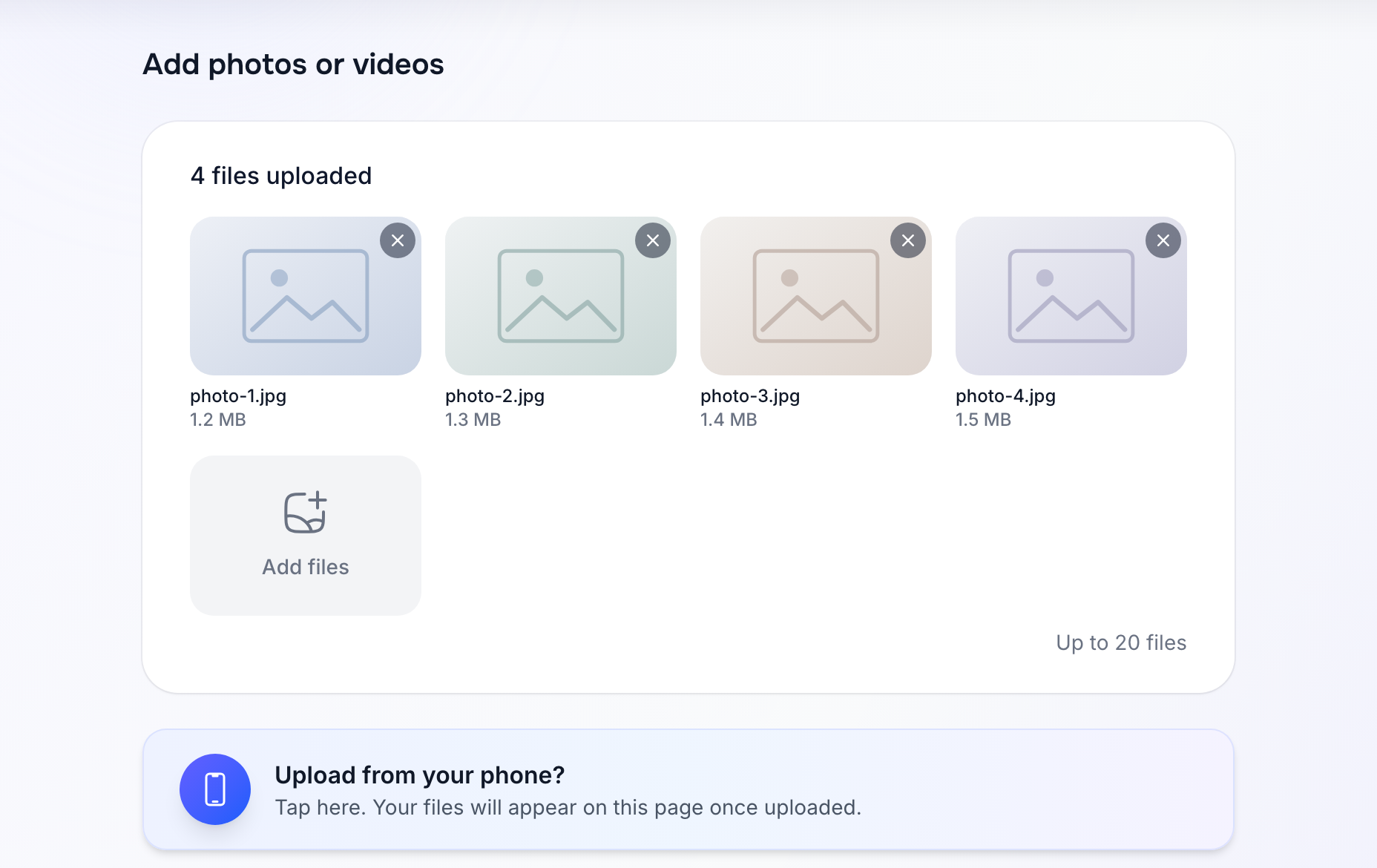
Task: Select the photo-3.jpg file name
Action: tap(750, 396)
